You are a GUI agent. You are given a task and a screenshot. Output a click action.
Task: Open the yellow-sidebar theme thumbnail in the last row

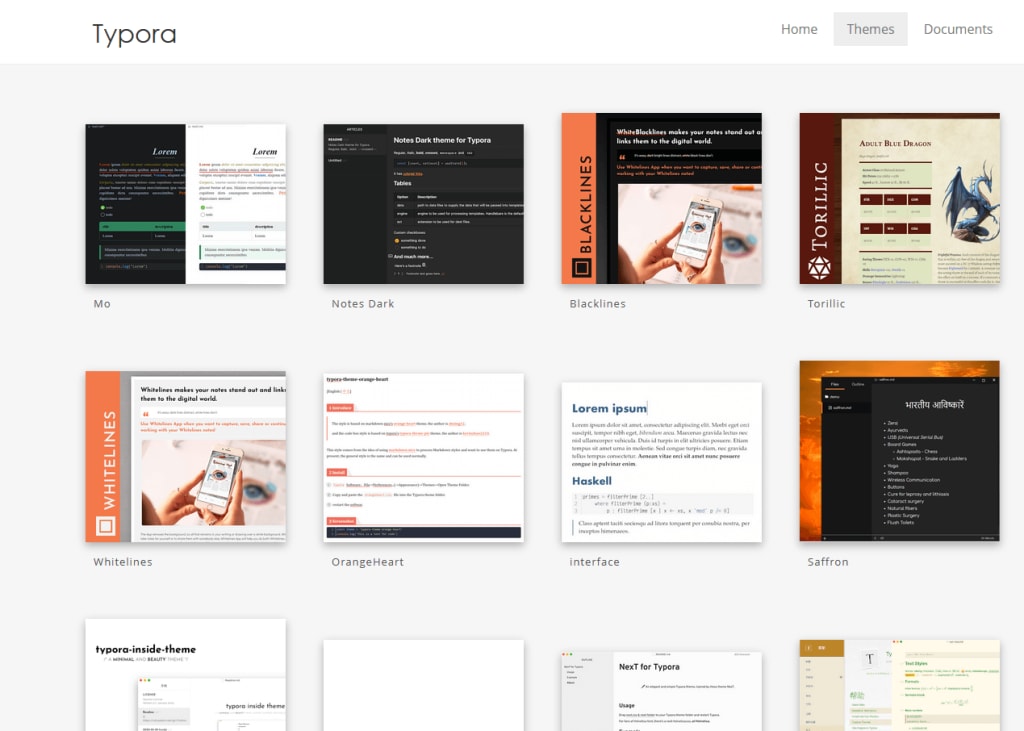[899, 685]
